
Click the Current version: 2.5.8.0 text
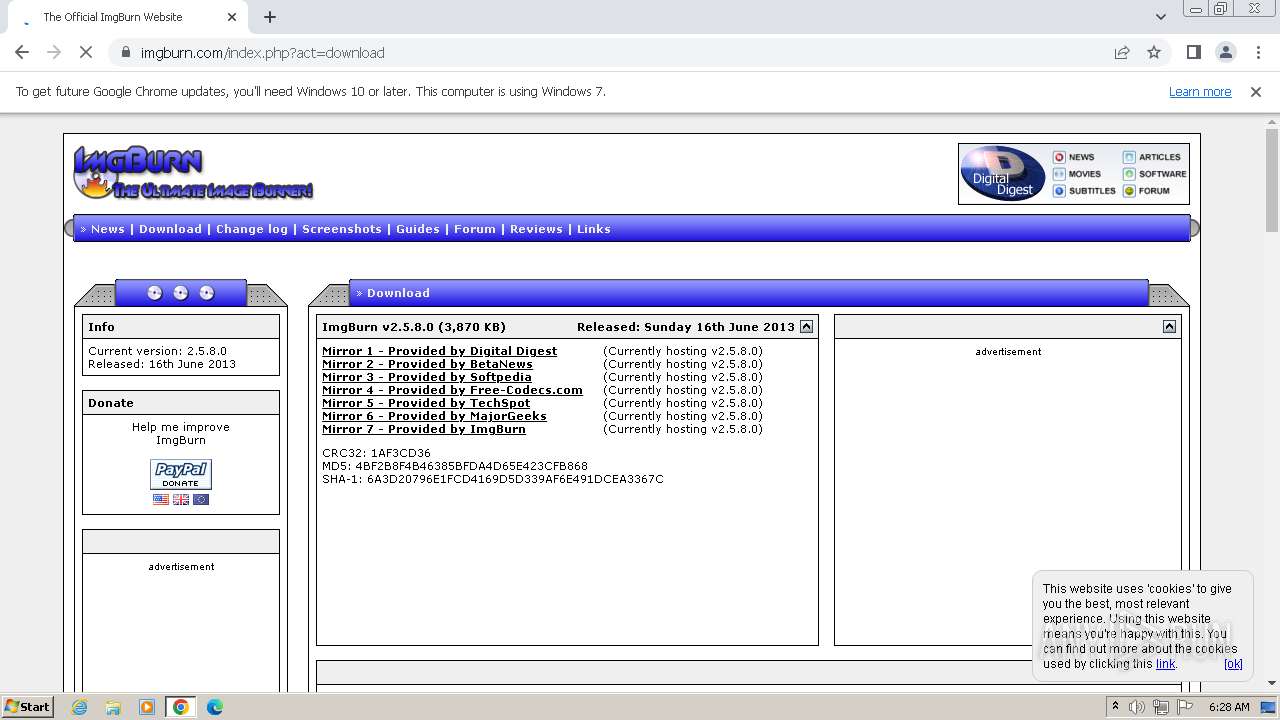tap(157, 351)
